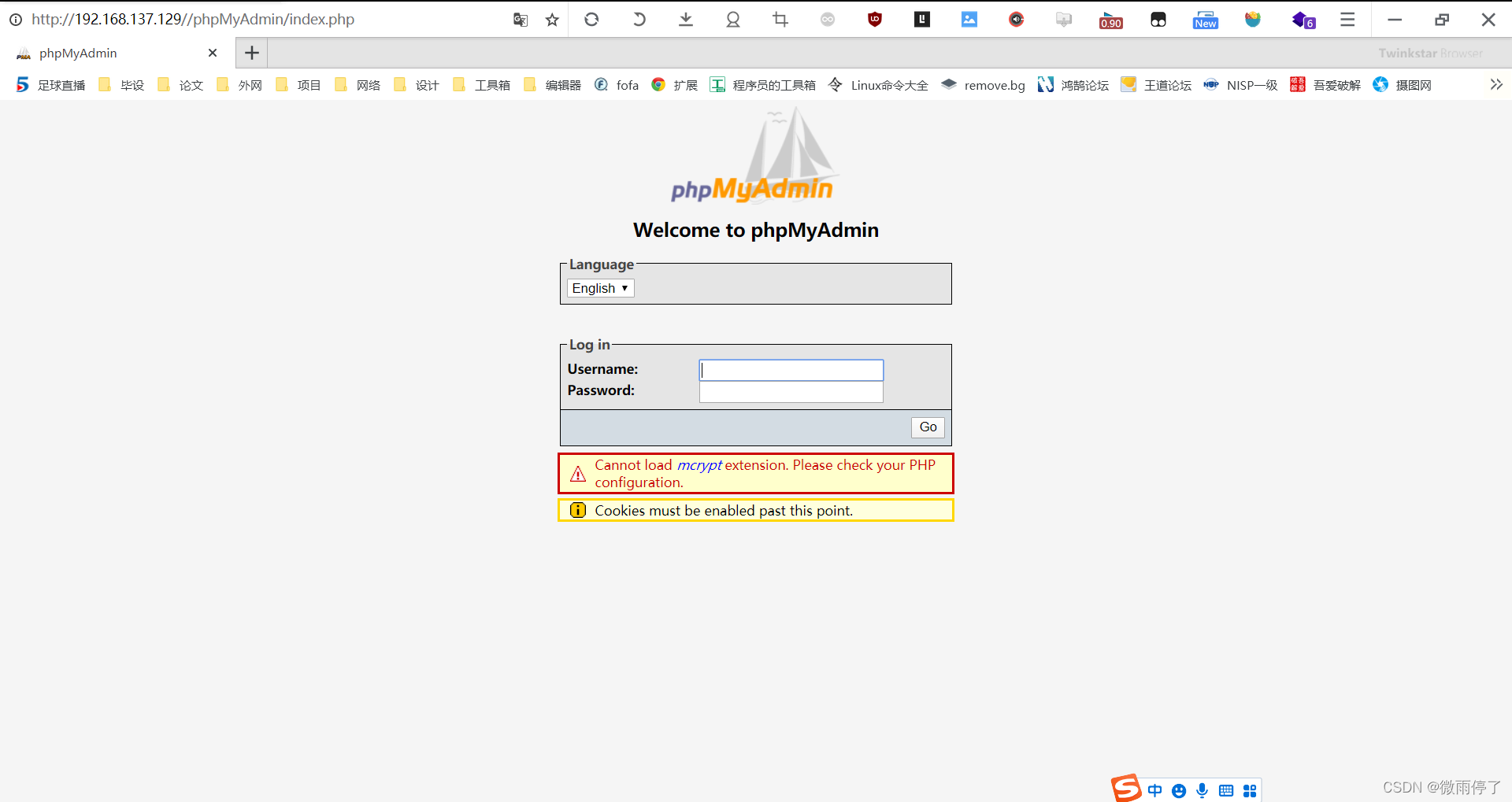This screenshot has height=802, width=1512.
Task: Open the 足球直播 bookmark
Action: coord(51,85)
